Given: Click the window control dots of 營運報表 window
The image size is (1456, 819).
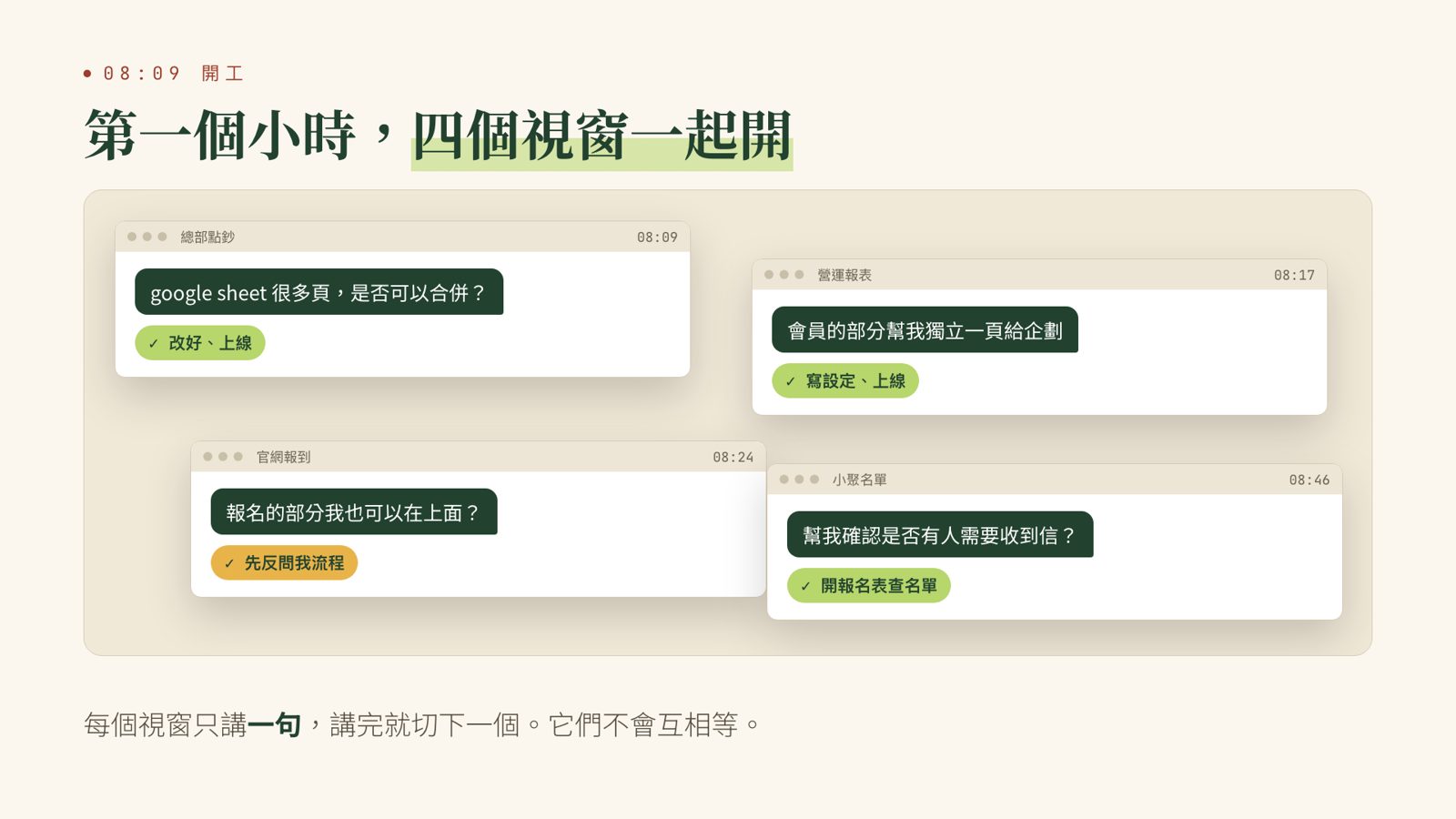Looking at the screenshot, I should 784,275.
